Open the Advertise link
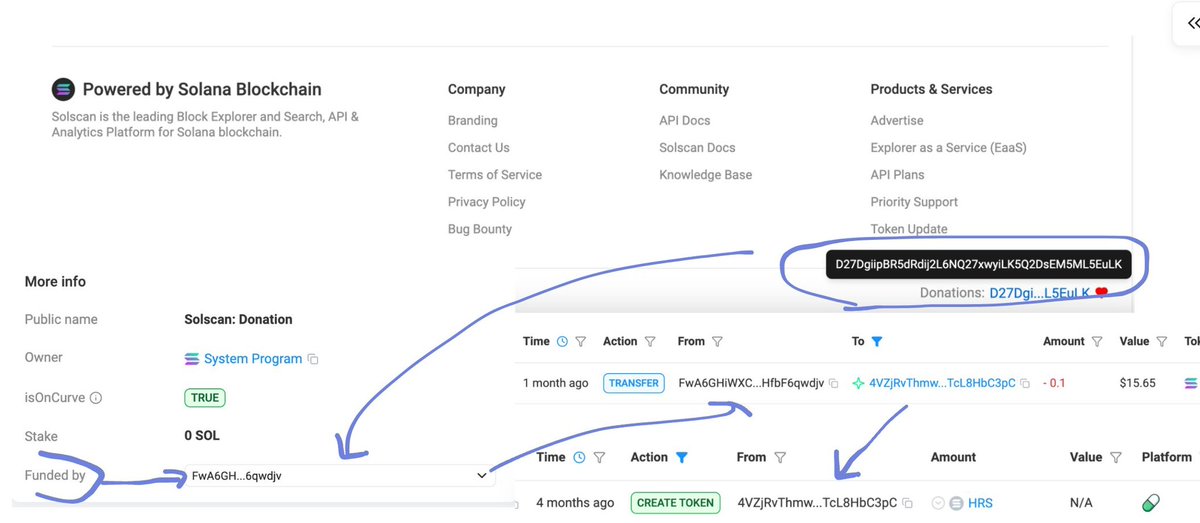Image resolution: width=1200 pixels, height=523 pixels. tap(897, 120)
